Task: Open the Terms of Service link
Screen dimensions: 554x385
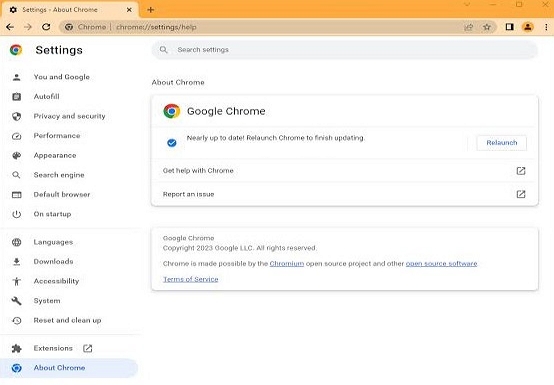Action: (190, 279)
